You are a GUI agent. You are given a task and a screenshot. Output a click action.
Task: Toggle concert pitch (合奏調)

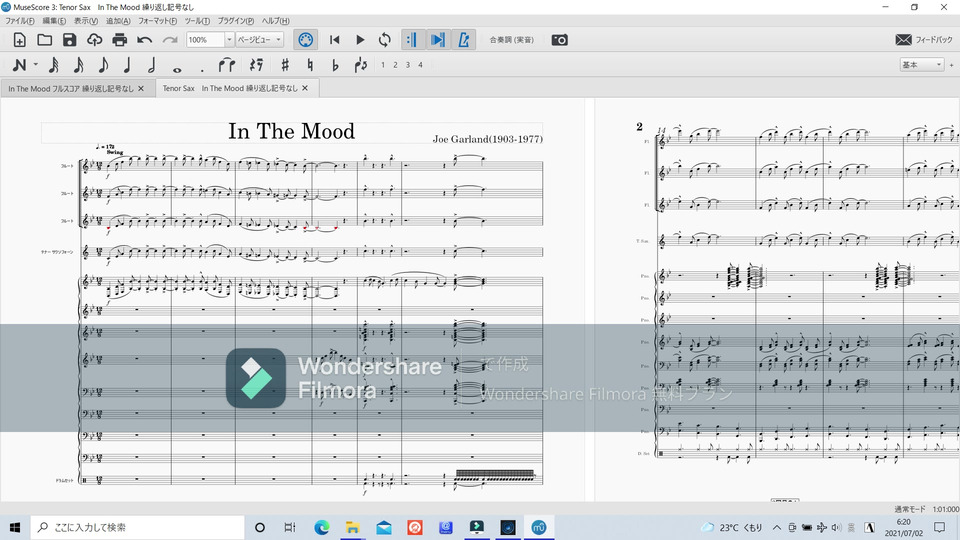511,40
